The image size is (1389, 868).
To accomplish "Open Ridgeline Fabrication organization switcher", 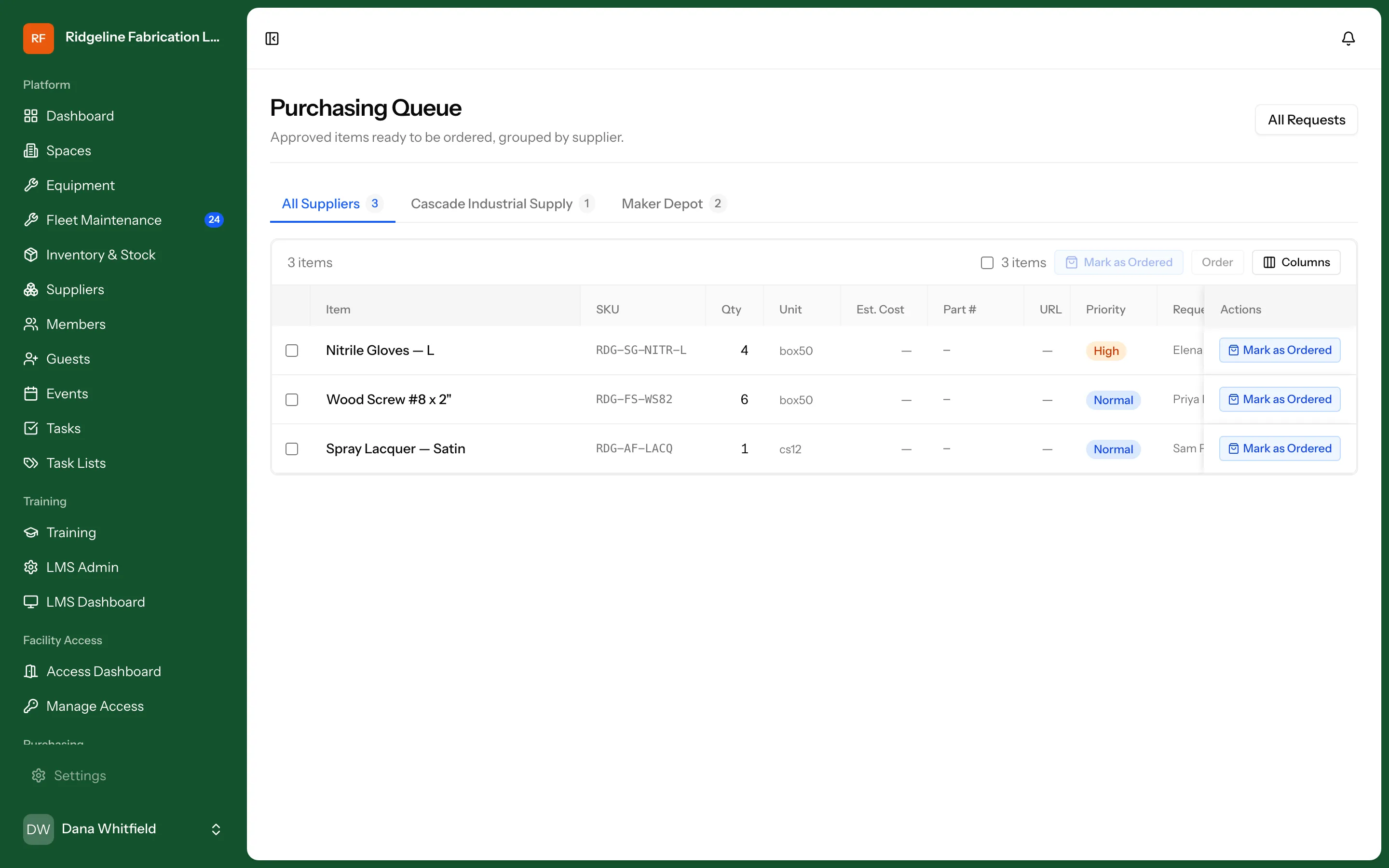I will coord(123,39).
